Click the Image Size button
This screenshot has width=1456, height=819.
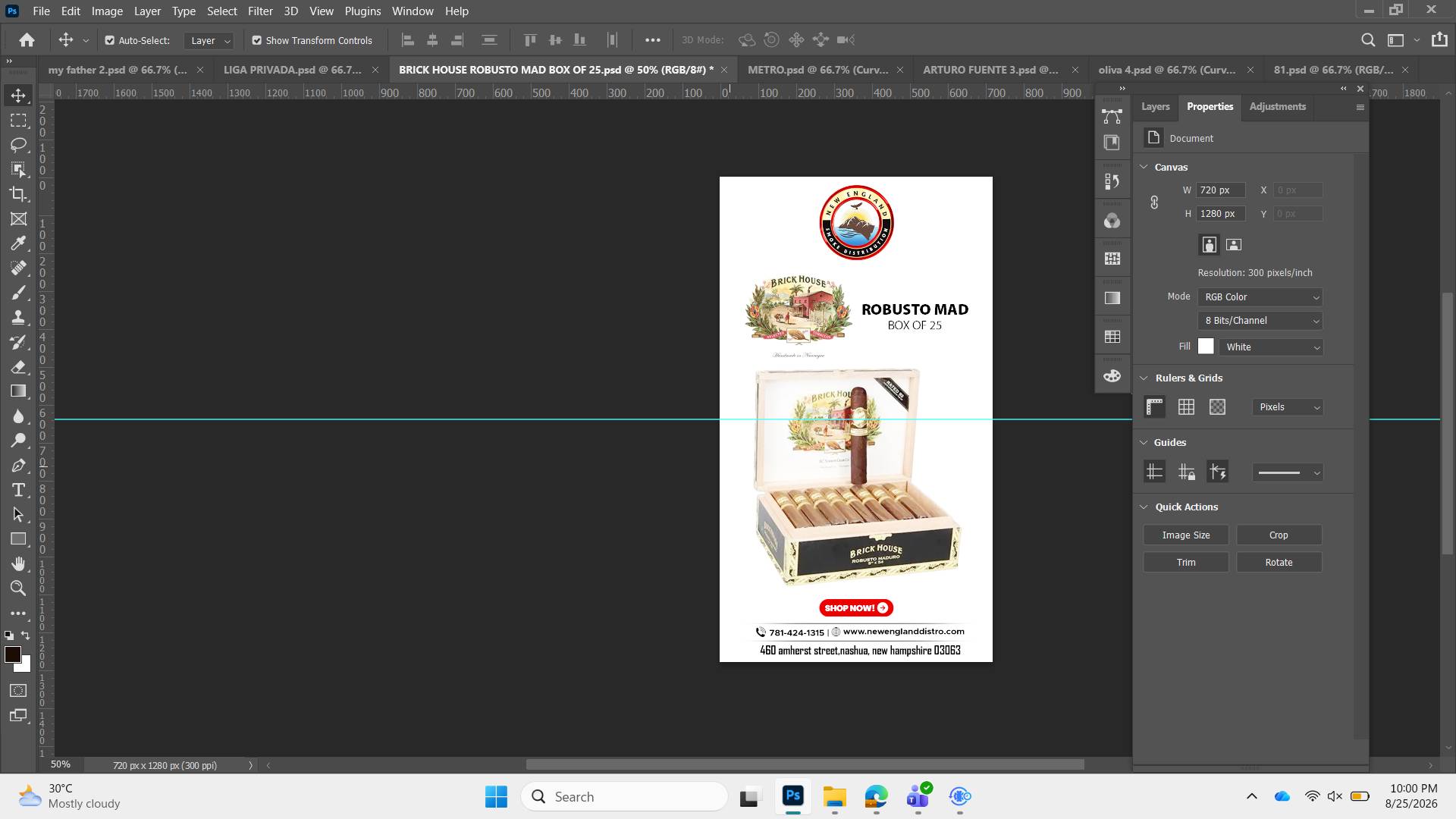coord(1186,535)
